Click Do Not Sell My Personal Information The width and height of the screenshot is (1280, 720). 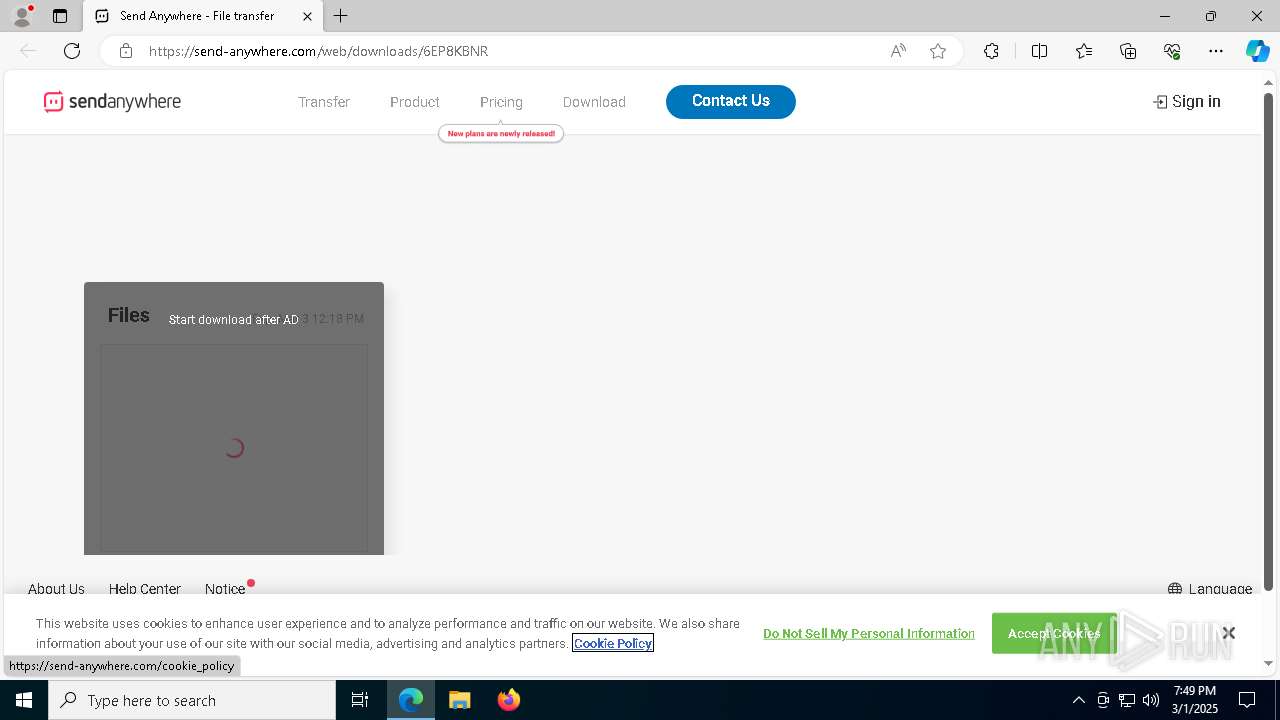869,634
